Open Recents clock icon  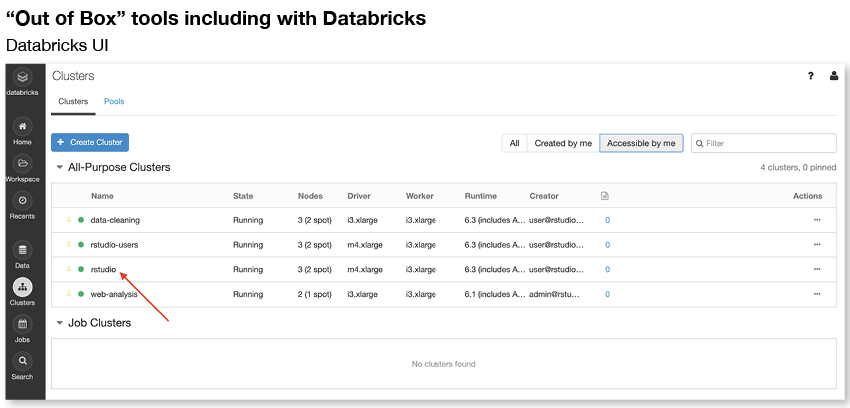22,200
